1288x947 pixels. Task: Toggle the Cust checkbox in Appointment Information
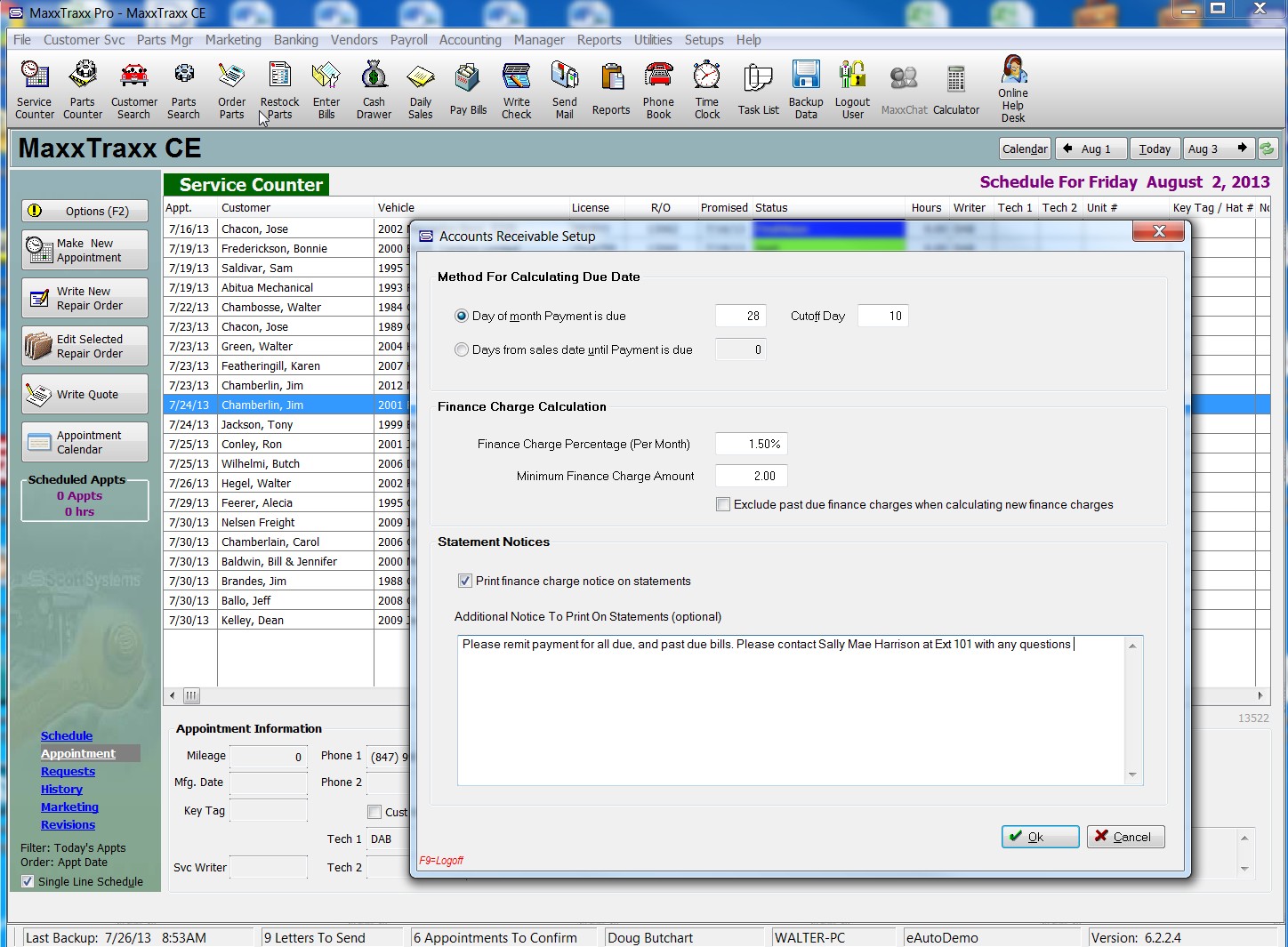tap(374, 812)
